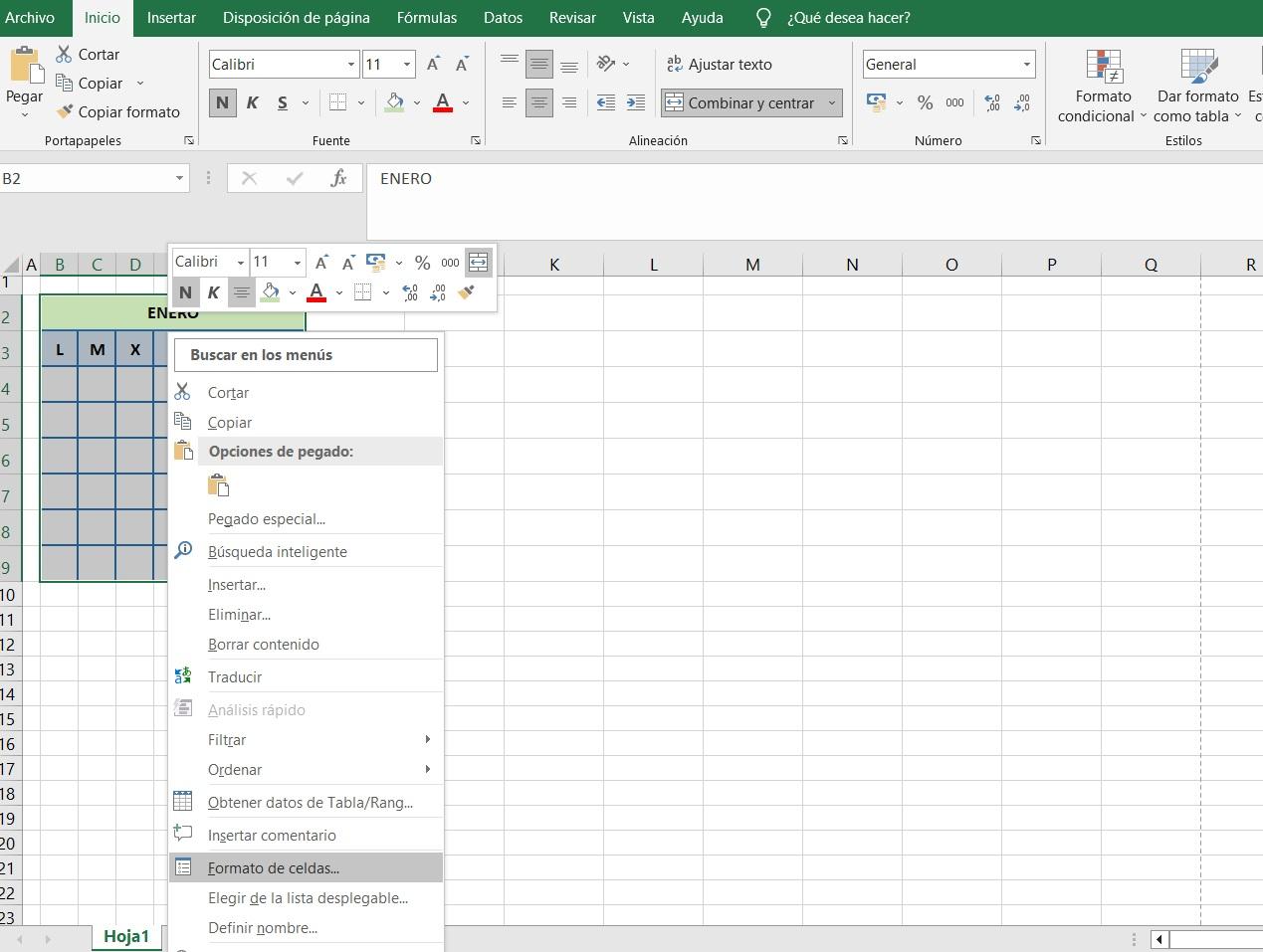
Task: Switch to Disposición de página tab
Action: [x=296, y=18]
